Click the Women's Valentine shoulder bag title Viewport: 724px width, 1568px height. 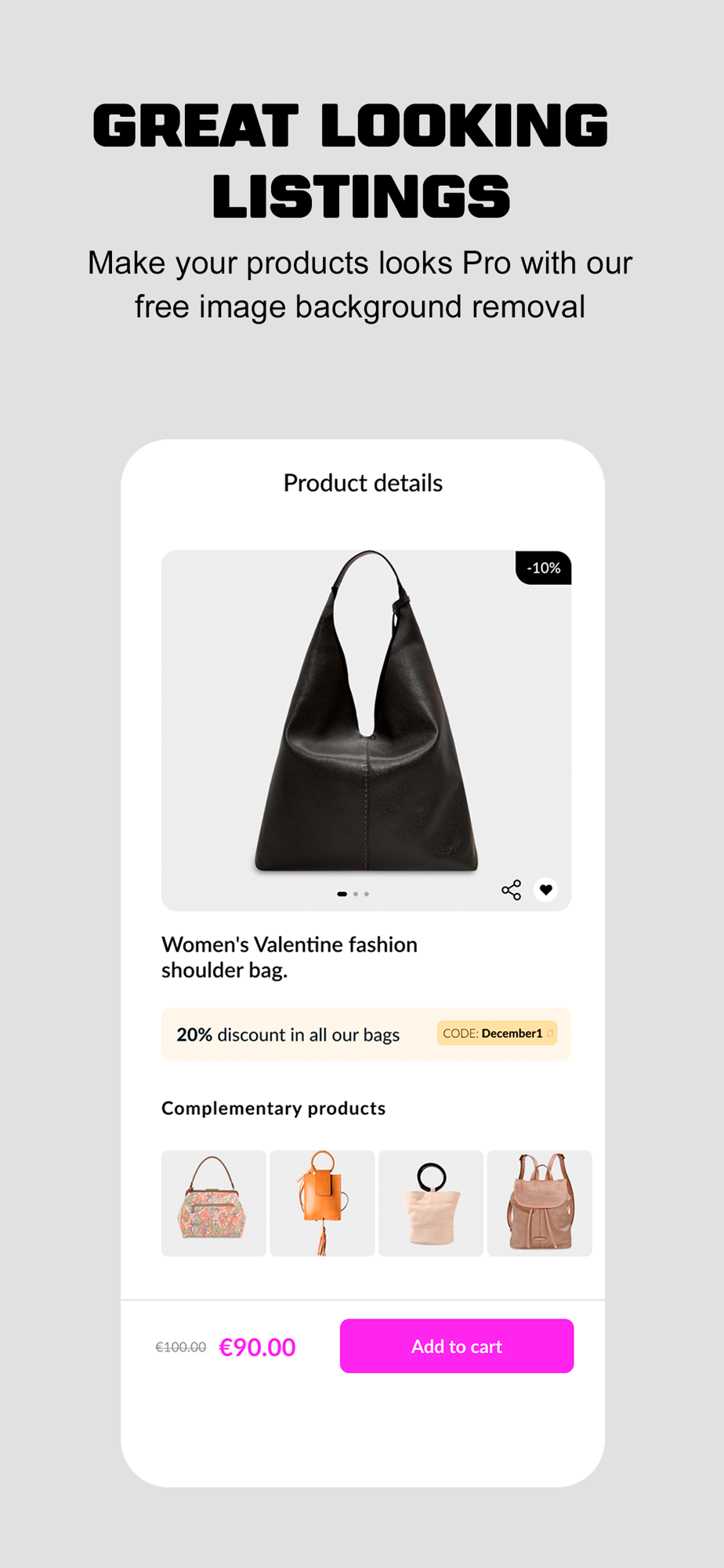289,957
